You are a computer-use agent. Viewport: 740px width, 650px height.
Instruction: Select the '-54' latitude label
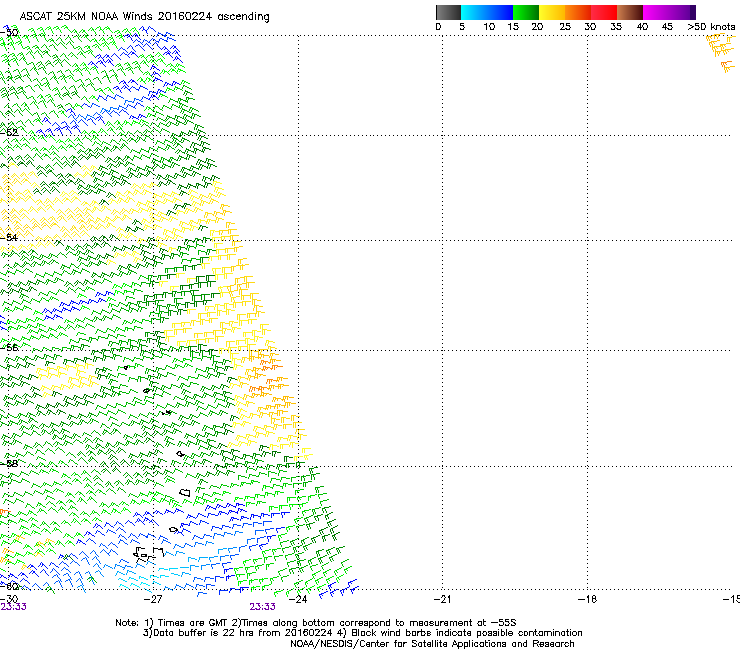point(9,237)
